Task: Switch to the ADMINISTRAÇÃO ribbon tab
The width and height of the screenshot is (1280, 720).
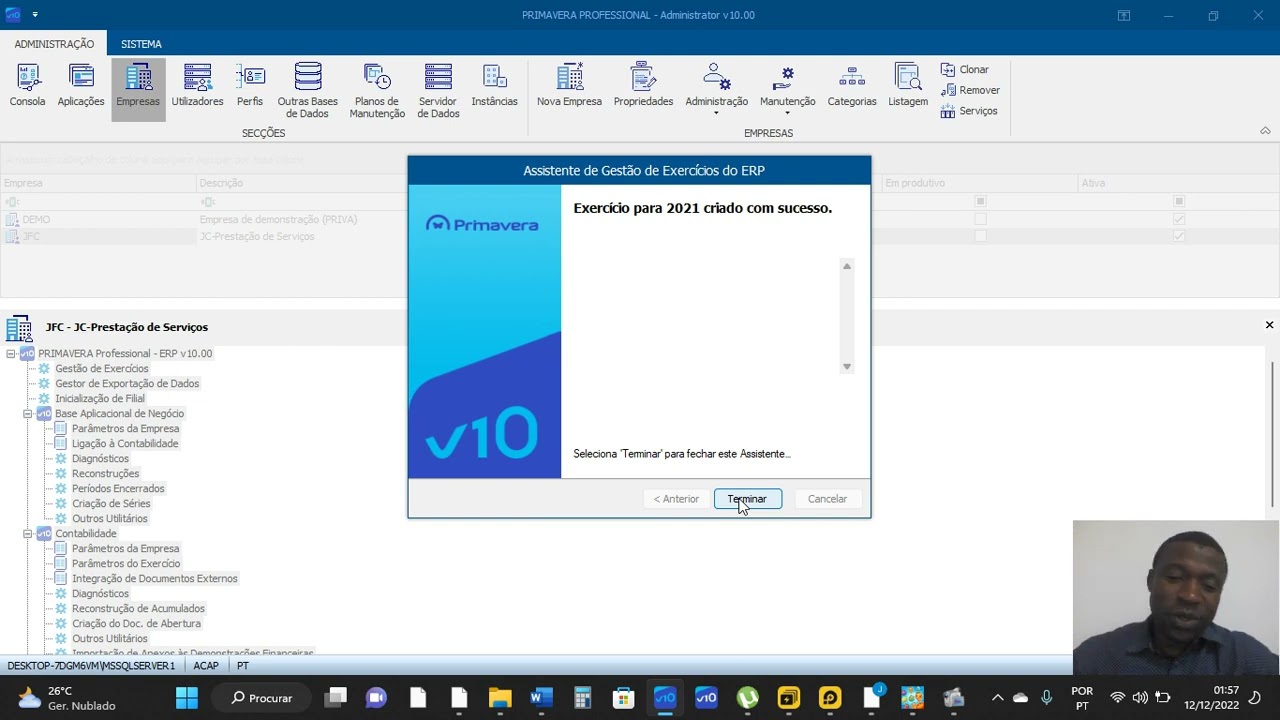Action: 54,44
